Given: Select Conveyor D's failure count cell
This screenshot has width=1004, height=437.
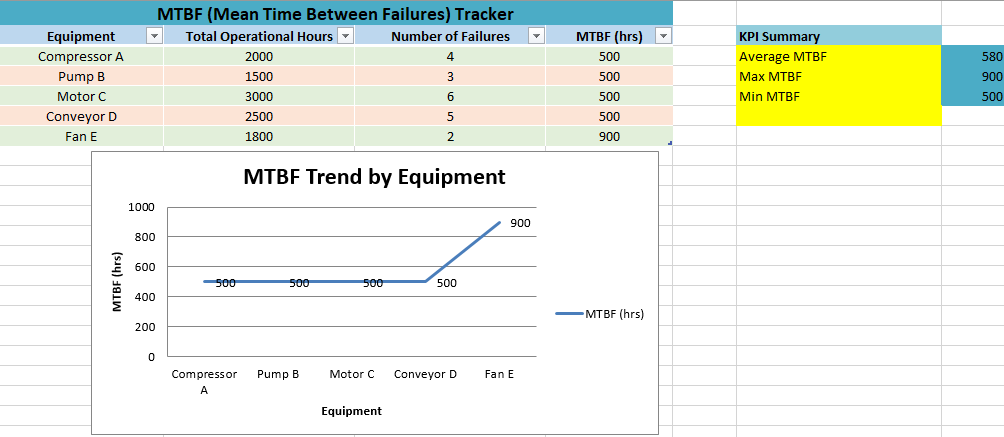Looking at the screenshot, I should pyautogui.click(x=449, y=116).
